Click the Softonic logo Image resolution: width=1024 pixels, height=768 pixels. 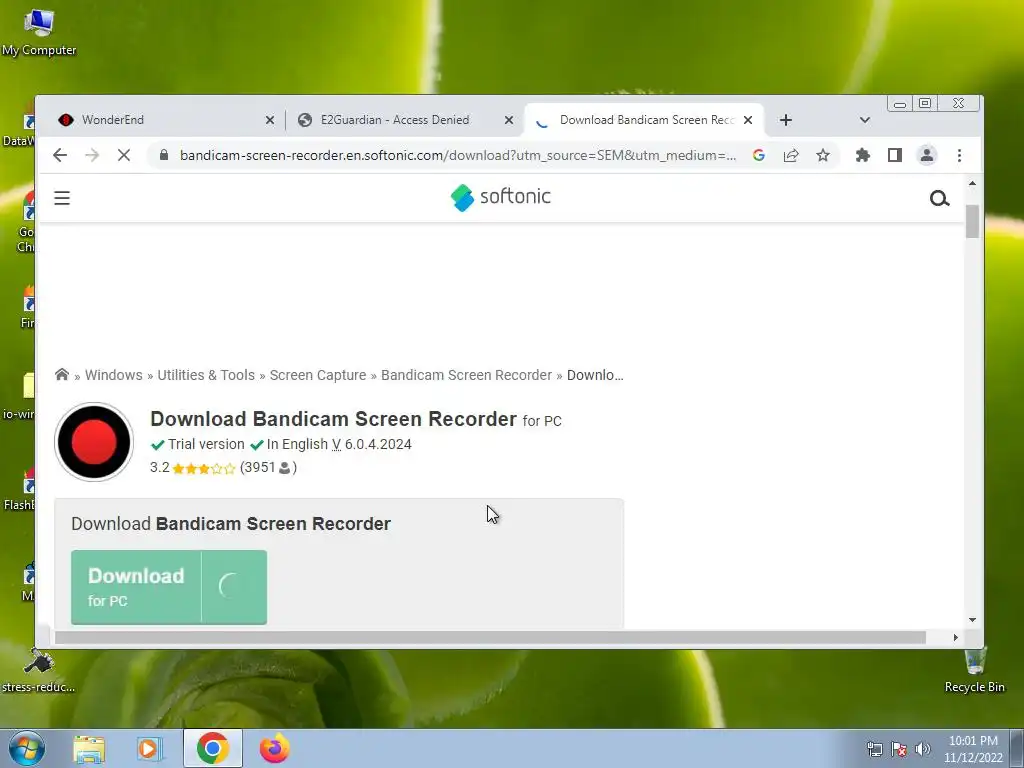[501, 197]
